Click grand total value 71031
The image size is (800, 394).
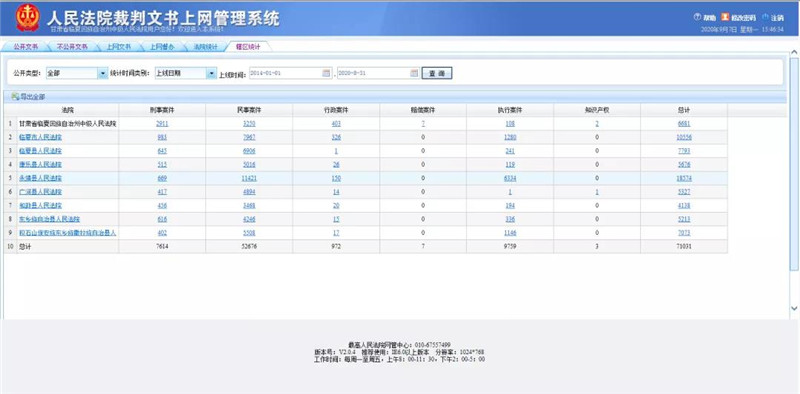[684, 247]
